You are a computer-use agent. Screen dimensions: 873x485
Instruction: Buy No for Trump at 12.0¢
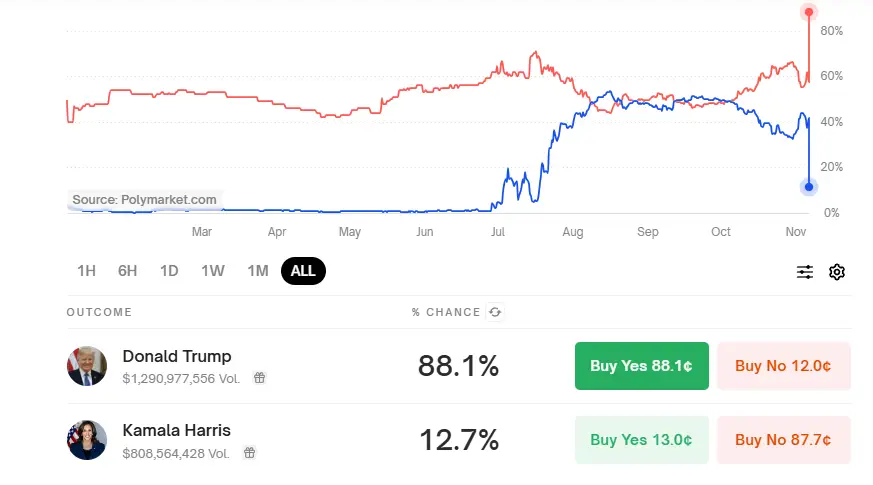[x=783, y=366]
